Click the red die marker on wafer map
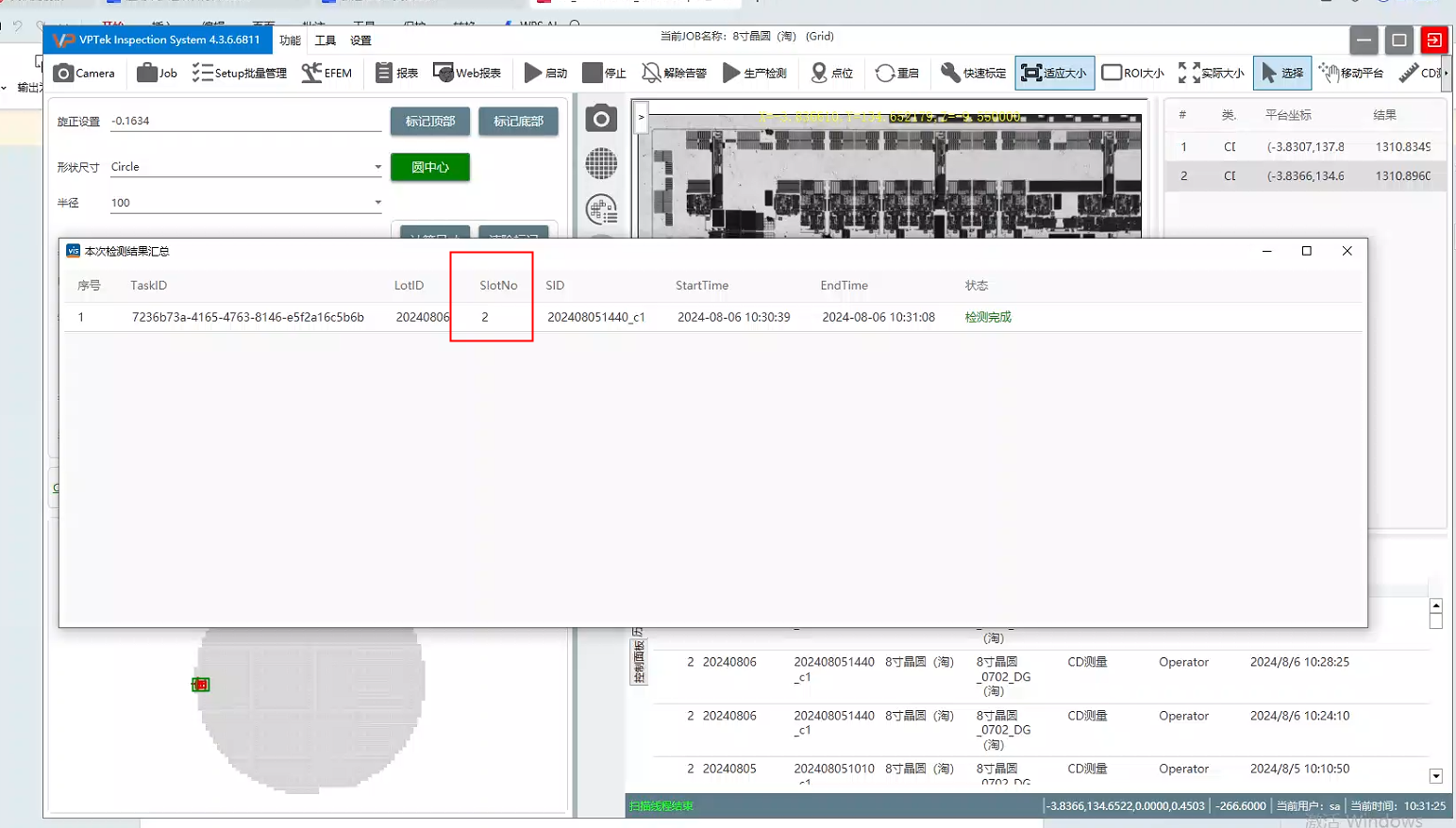The height and width of the screenshot is (828, 1456). 200,685
